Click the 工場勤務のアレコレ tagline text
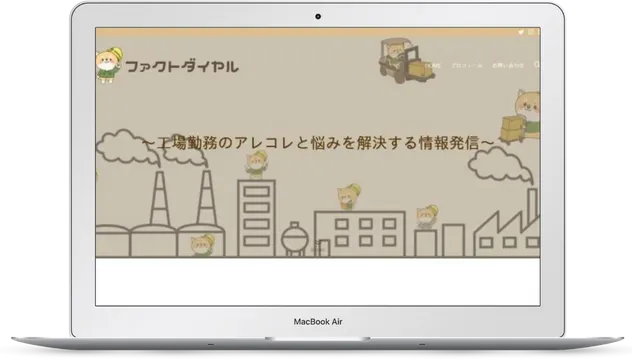This screenshot has width=640, height=360. 318,143
